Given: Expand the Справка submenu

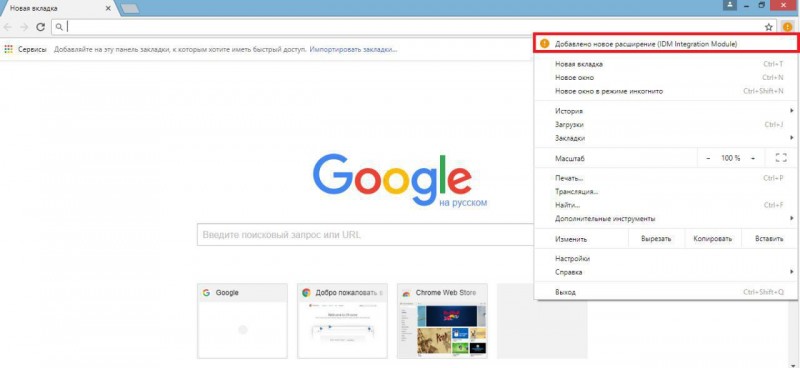Looking at the screenshot, I should (x=666, y=272).
